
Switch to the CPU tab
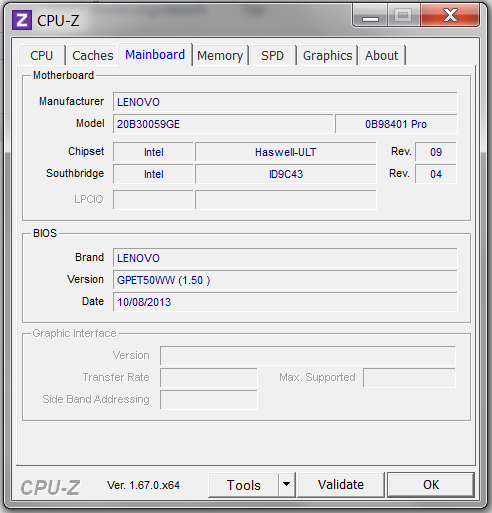click(42, 55)
